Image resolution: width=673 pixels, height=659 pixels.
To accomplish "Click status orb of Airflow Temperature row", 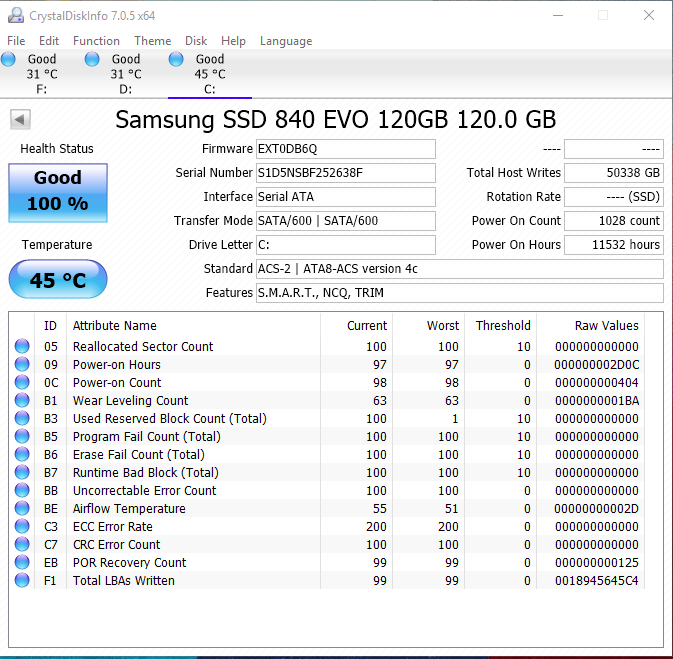I will coord(22,508).
